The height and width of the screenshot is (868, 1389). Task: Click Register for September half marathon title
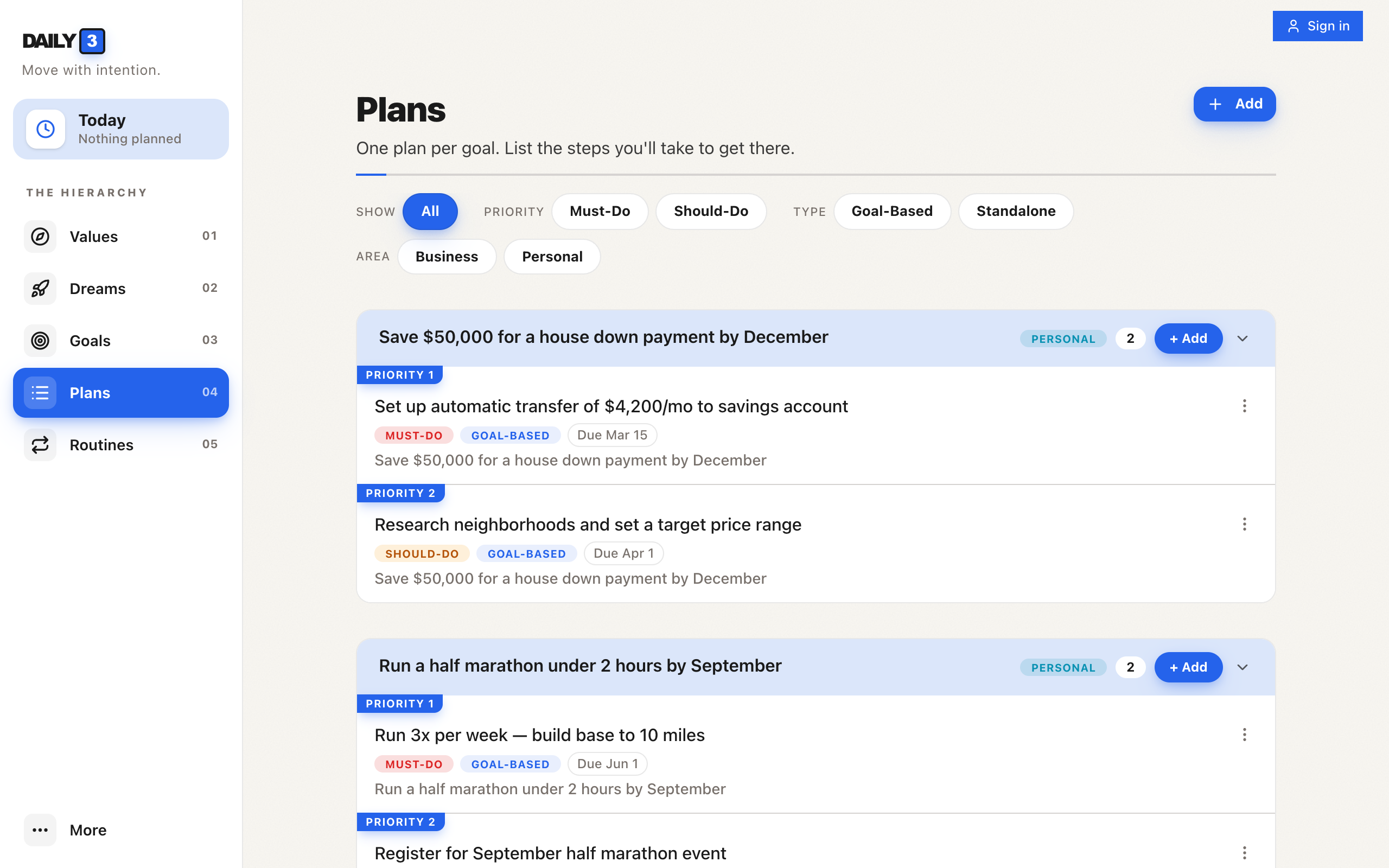(550, 854)
